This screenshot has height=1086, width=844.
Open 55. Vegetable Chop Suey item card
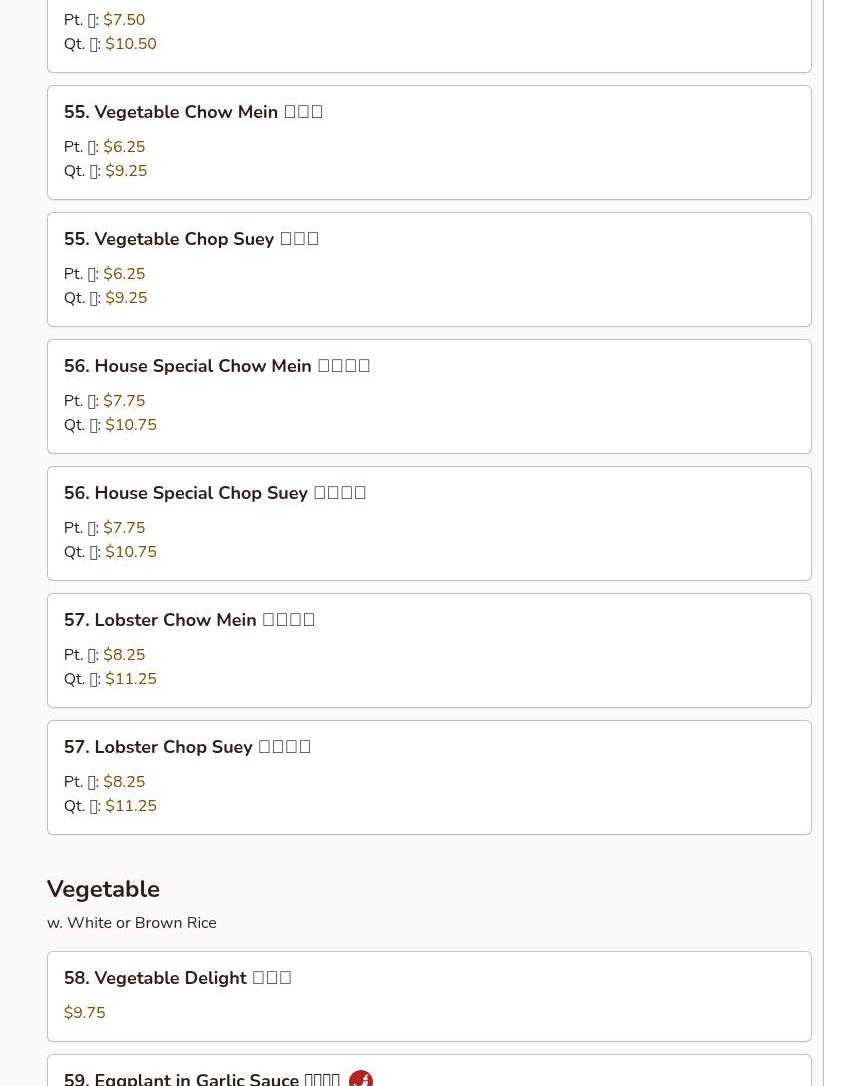pyautogui.click(x=429, y=269)
